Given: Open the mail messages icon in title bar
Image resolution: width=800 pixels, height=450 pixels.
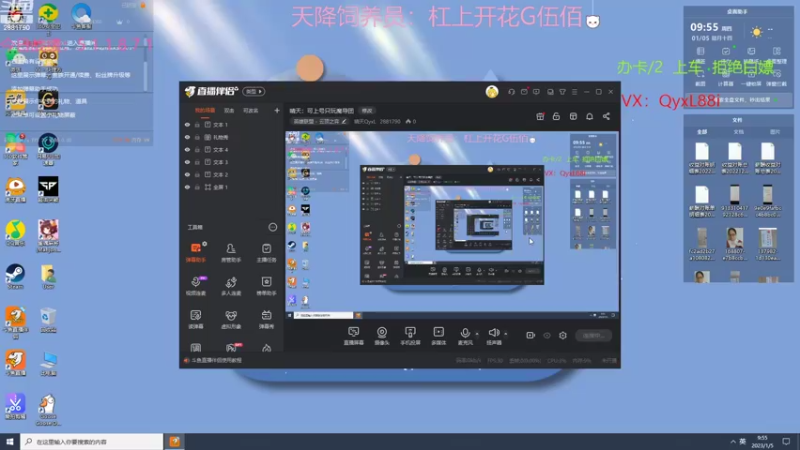Looking at the screenshot, I should pos(524,92).
